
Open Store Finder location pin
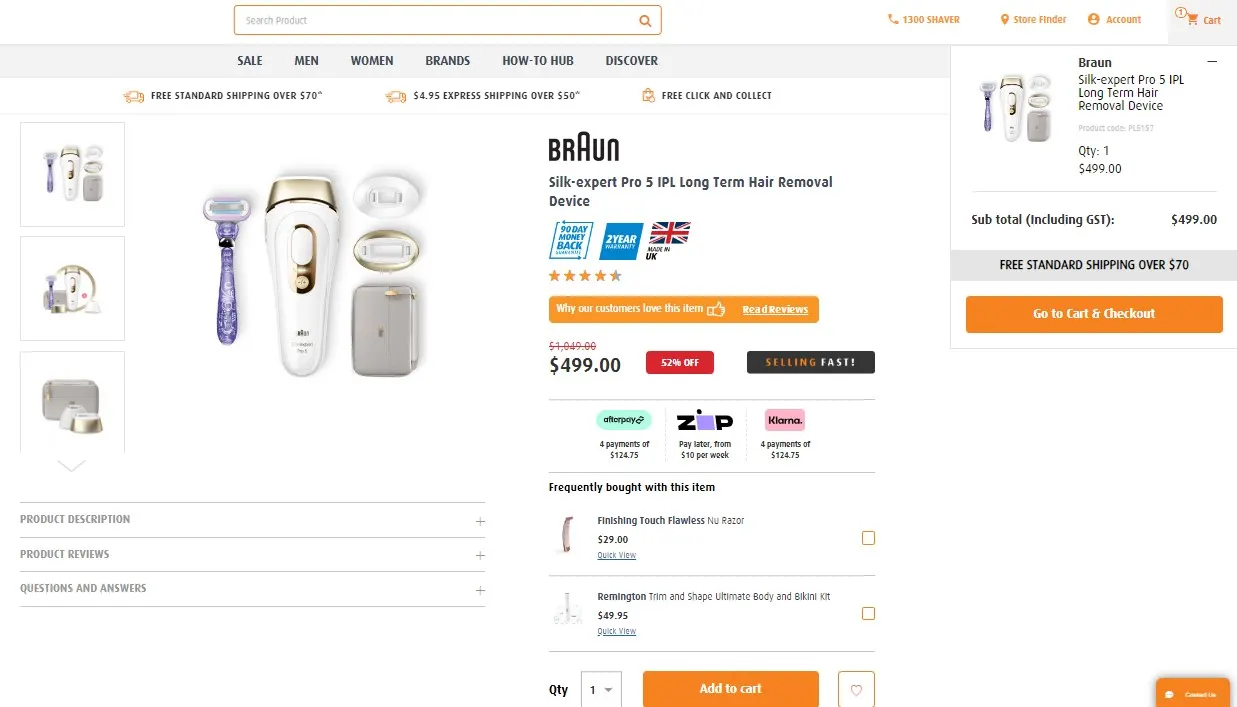(x=1004, y=19)
